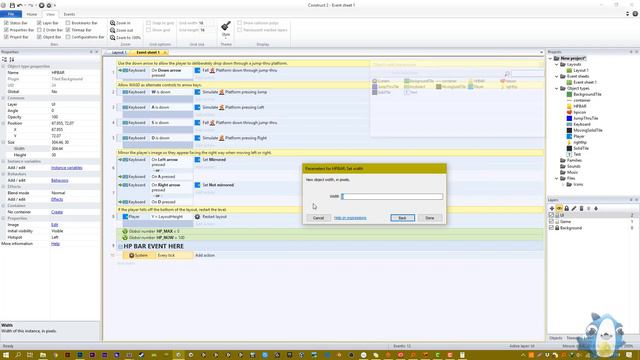Toggle the Tilemap Bar checkbox
Viewport: 640px width, 360px height.
coord(68,30)
